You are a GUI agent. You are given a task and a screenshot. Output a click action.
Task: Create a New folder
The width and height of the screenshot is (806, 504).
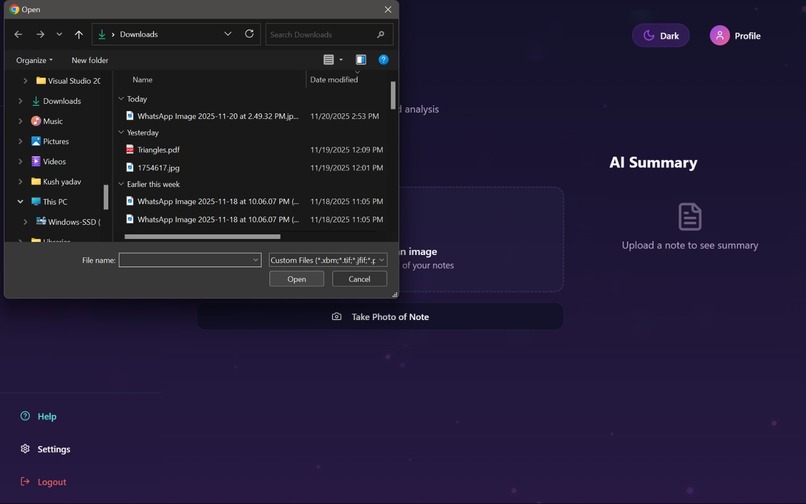pos(90,60)
